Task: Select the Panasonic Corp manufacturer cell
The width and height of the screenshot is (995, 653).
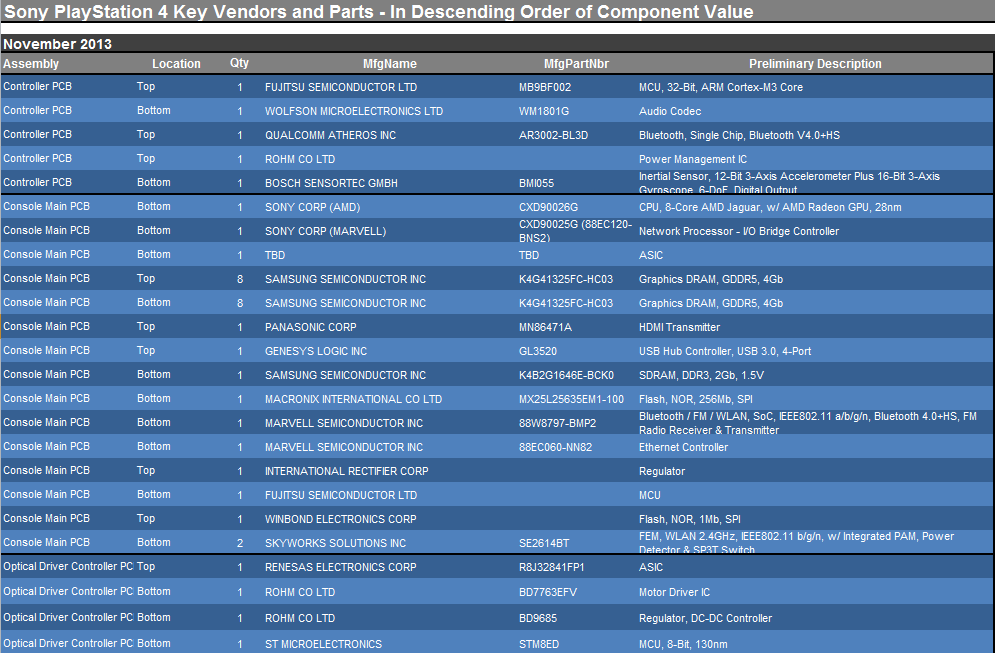Action: pos(310,328)
